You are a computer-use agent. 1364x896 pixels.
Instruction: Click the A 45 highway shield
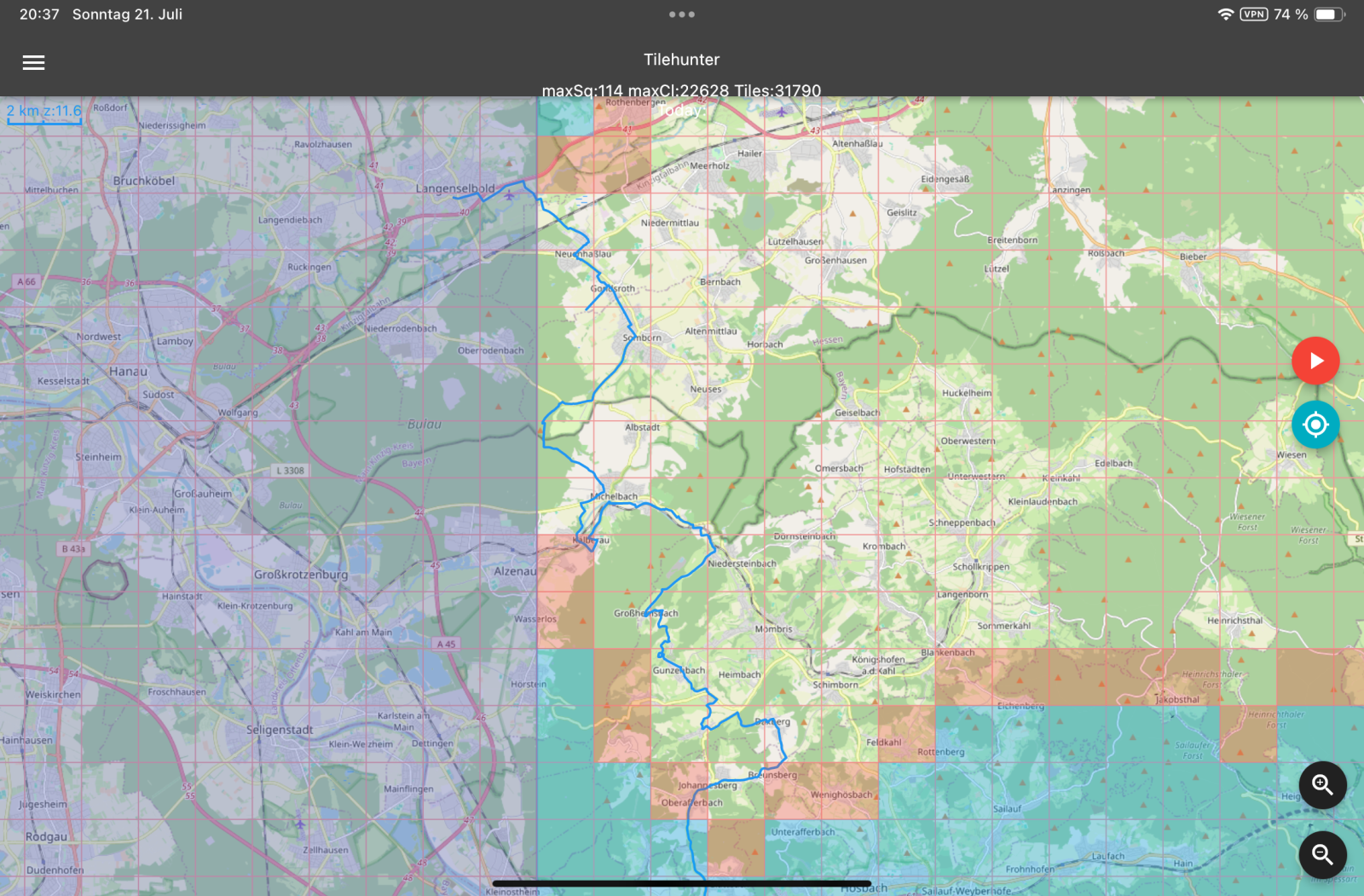tap(446, 644)
